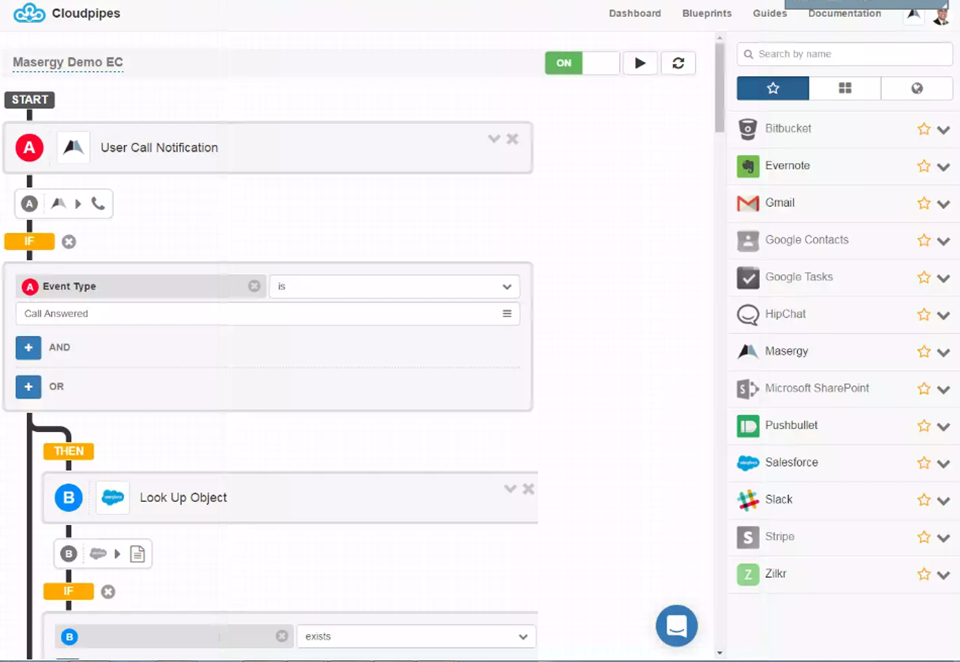960x662 pixels.
Task: Toggle the pipe ON switch
Action: (582, 63)
